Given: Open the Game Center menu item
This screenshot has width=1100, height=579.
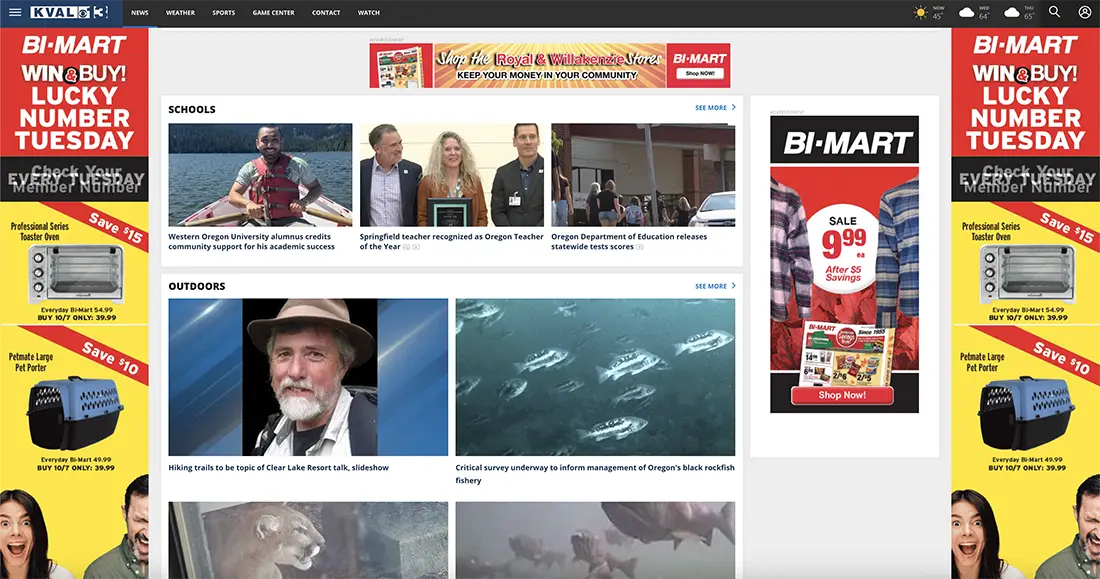Looking at the screenshot, I should tap(274, 13).
